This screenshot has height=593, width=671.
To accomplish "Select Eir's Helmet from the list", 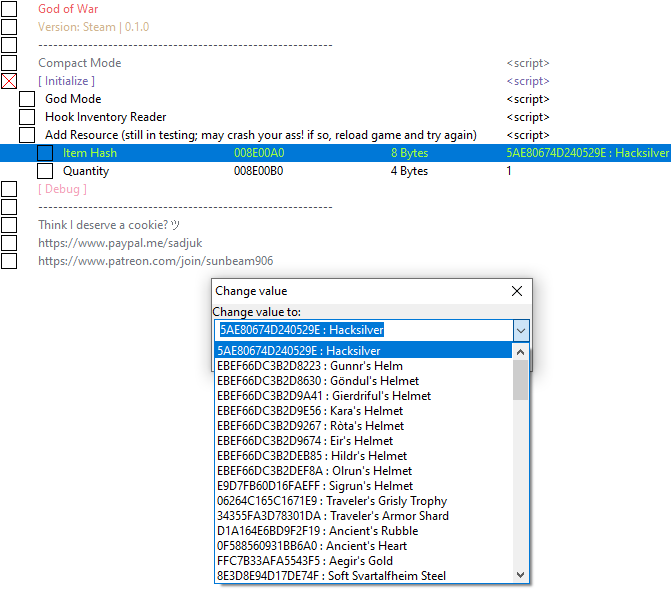I will [363, 441].
